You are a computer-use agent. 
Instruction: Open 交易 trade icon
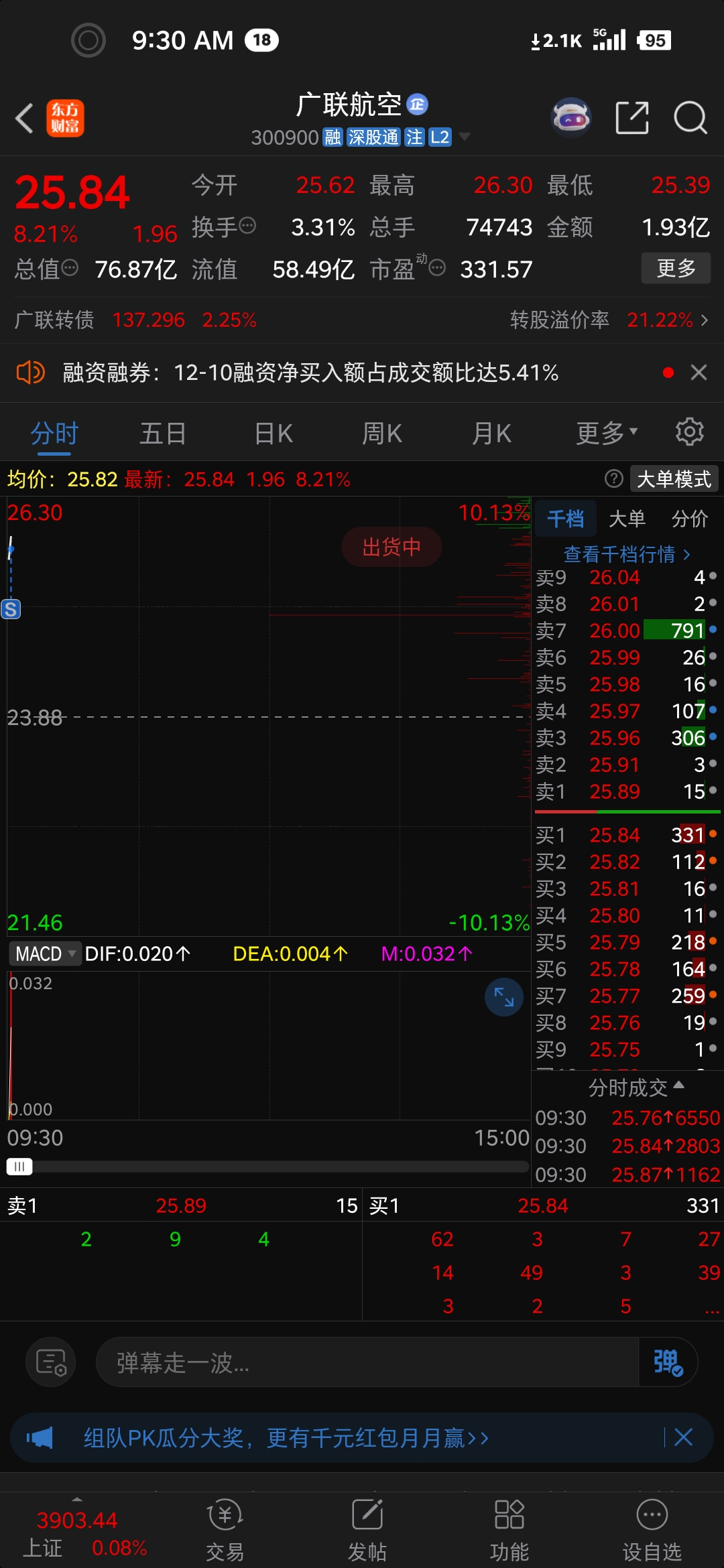click(225, 1530)
